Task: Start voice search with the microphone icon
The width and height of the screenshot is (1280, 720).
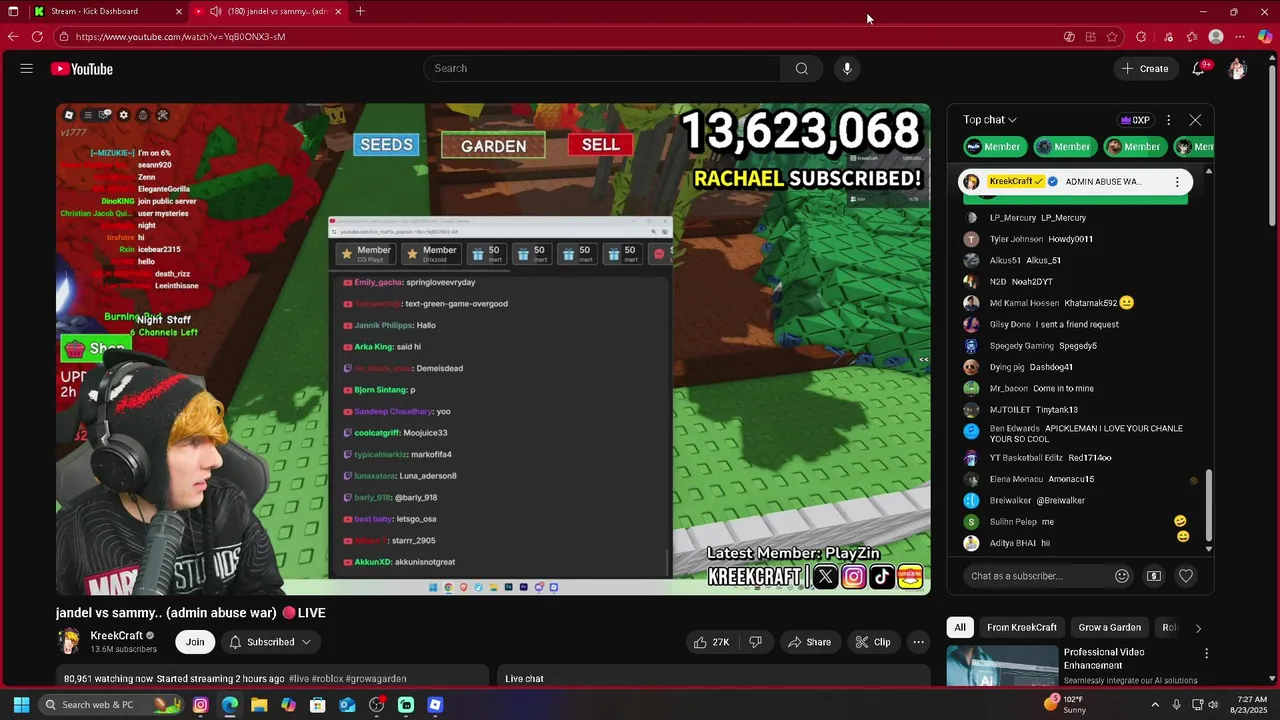Action: [x=847, y=68]
